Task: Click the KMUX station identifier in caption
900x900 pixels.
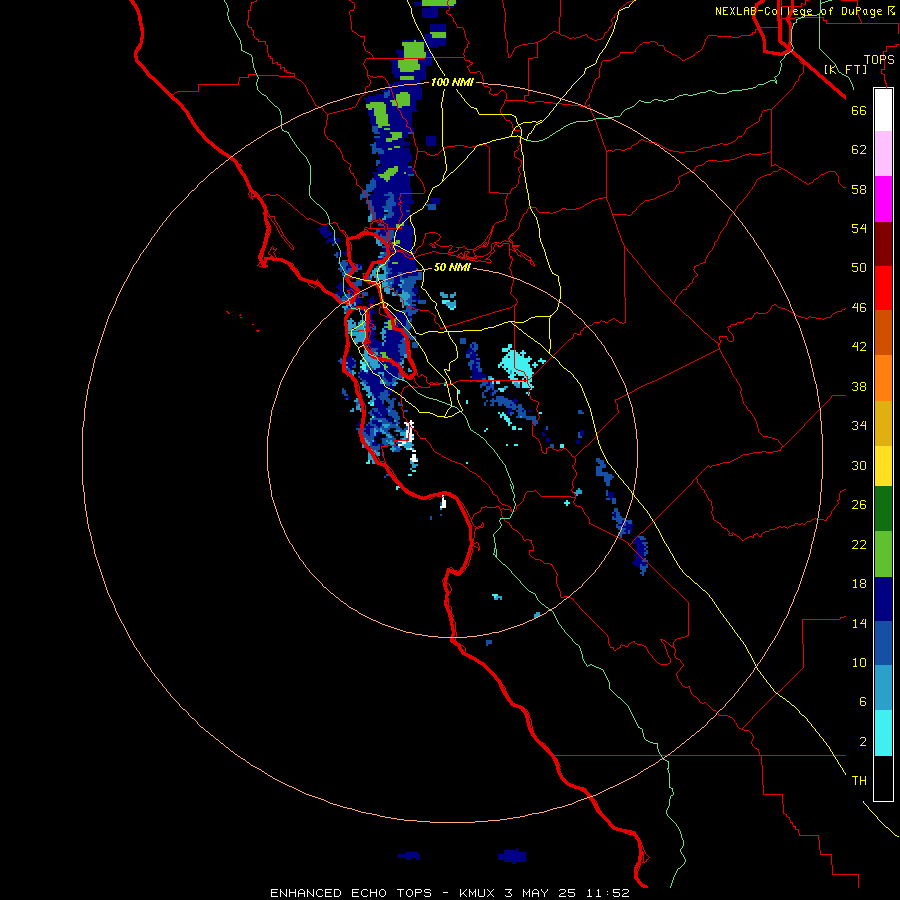Action: click(x=476, y=893)
